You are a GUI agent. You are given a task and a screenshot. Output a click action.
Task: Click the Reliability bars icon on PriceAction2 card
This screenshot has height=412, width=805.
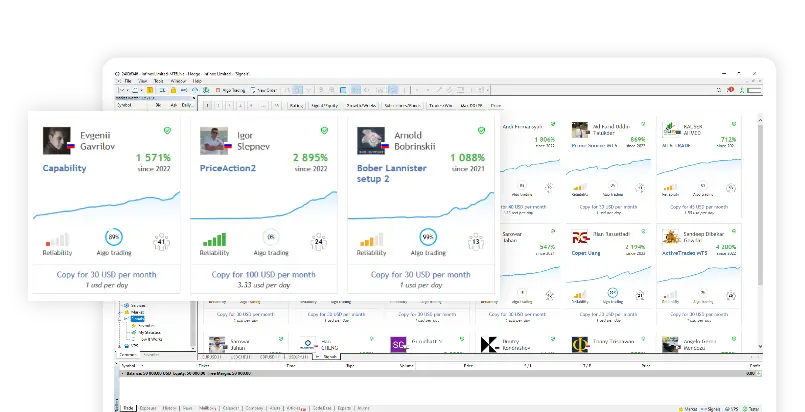point(214,240)
